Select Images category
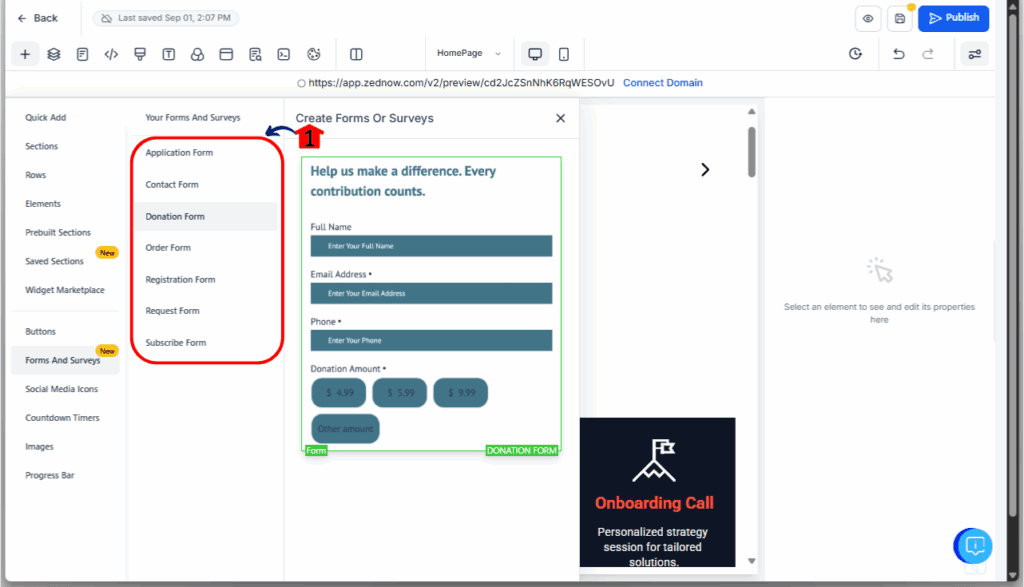 coord(39,447)
